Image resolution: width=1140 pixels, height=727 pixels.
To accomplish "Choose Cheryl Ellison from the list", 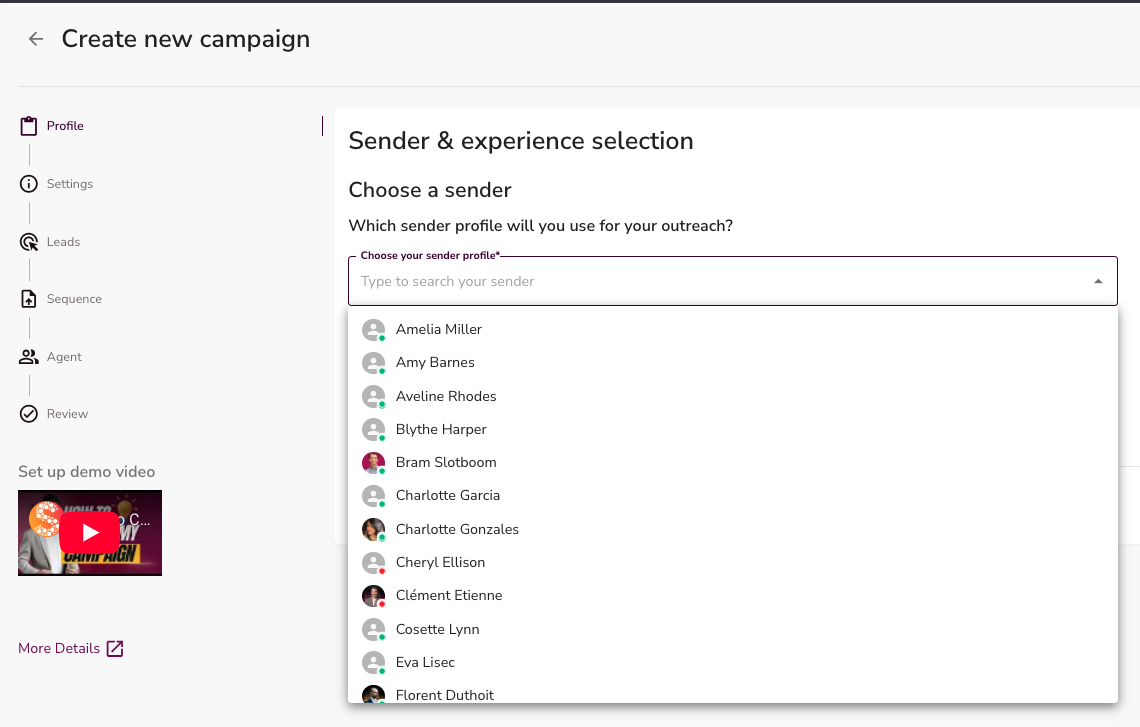I will [x=440, y=562].
